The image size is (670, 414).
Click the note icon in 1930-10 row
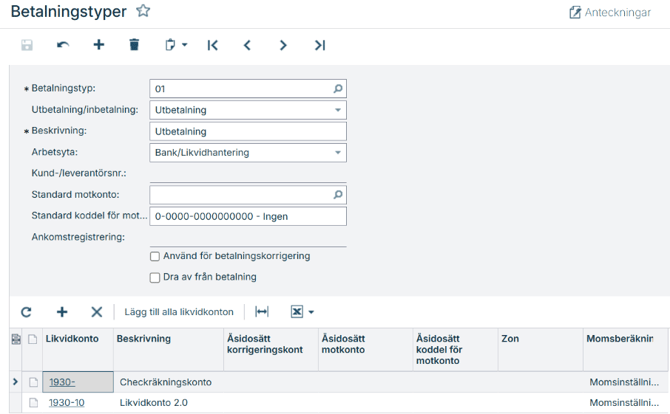click(x=33, y=402)
